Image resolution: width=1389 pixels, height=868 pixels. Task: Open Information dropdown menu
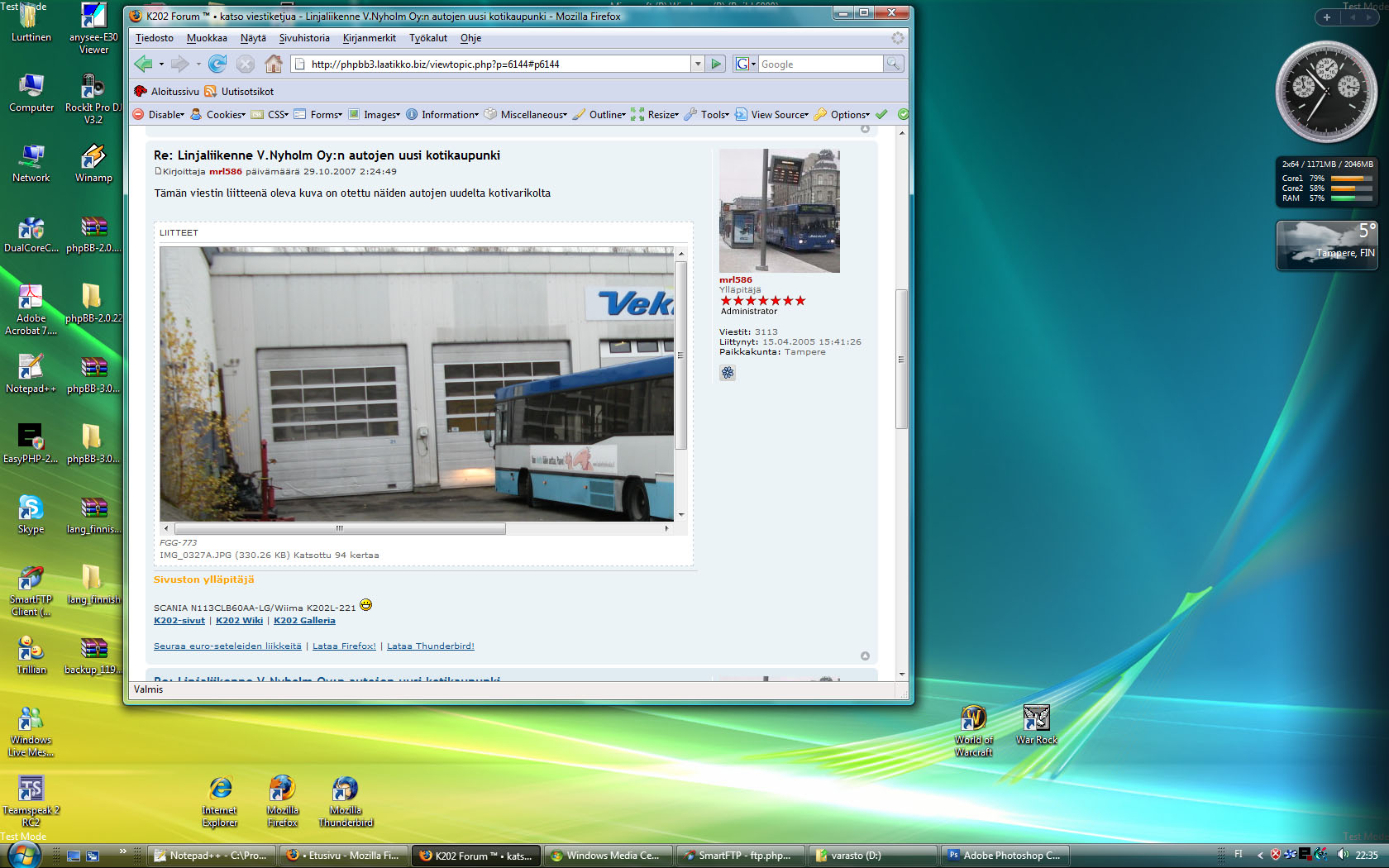pos(442,115)
